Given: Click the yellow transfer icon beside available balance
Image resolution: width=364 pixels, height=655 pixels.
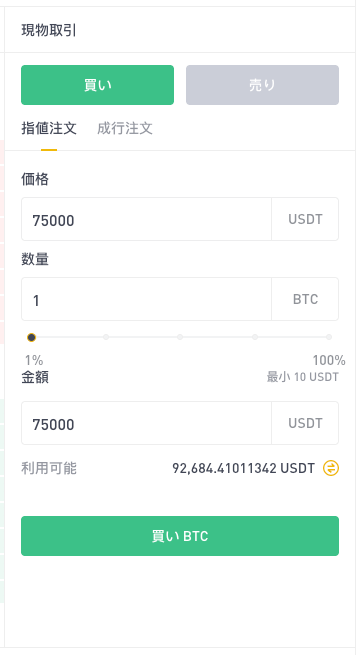Looking at the screenshot, I should point(331,468).
